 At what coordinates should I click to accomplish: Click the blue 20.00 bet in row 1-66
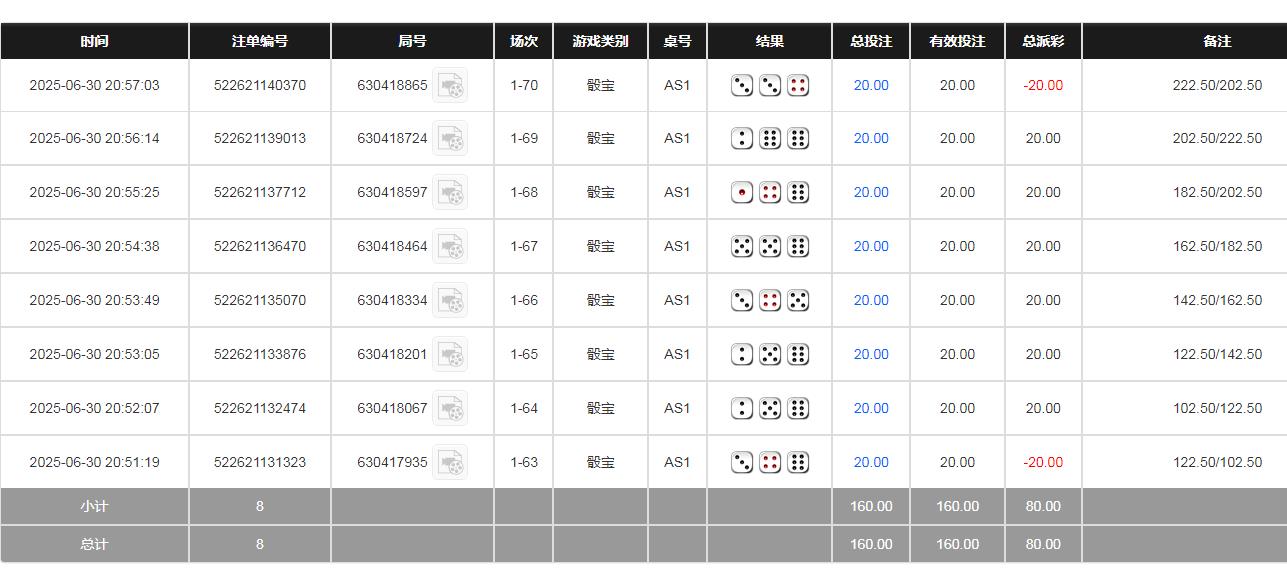click(x=871, y=301)
